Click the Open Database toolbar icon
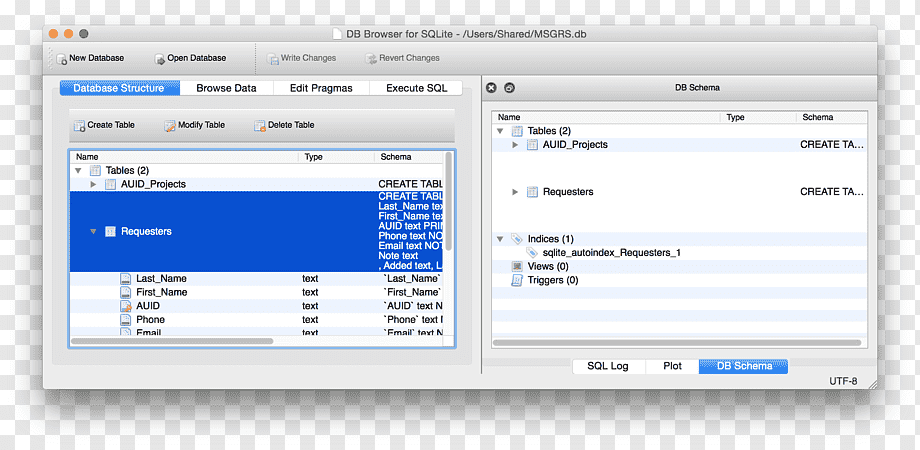 (160, 59)
